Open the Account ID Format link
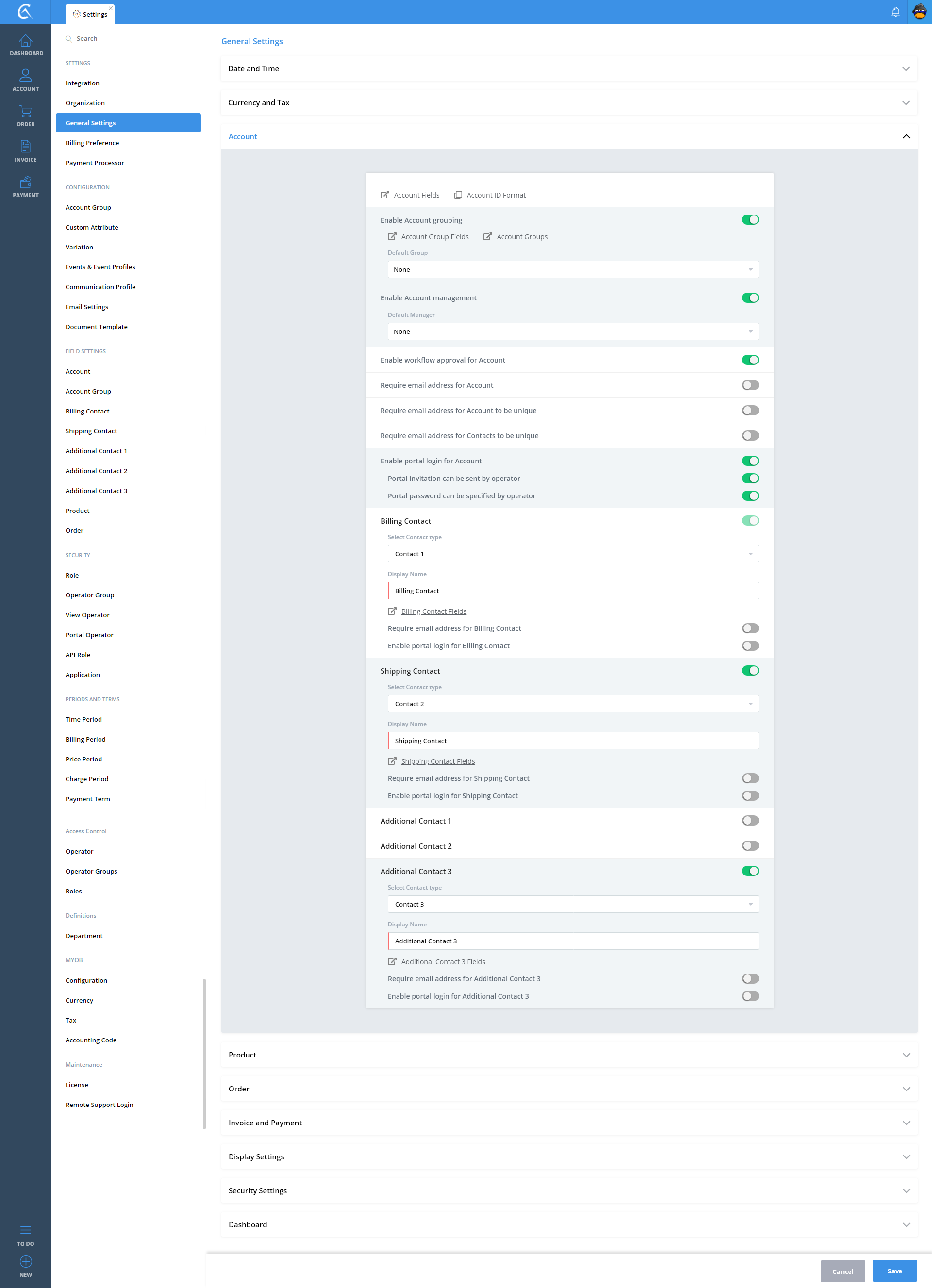 pos(496,195)
